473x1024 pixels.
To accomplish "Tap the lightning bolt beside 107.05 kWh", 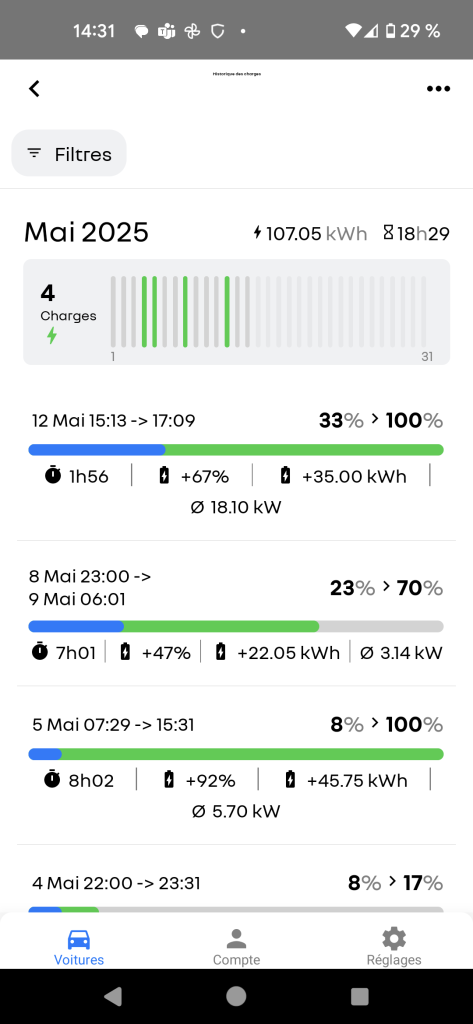I will (x=257, y=232).
